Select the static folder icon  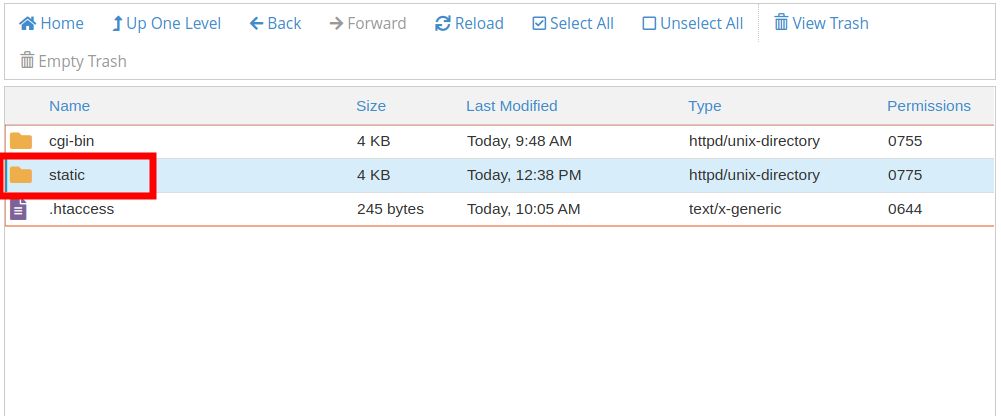pyautogui.click(x=21, y=175)
